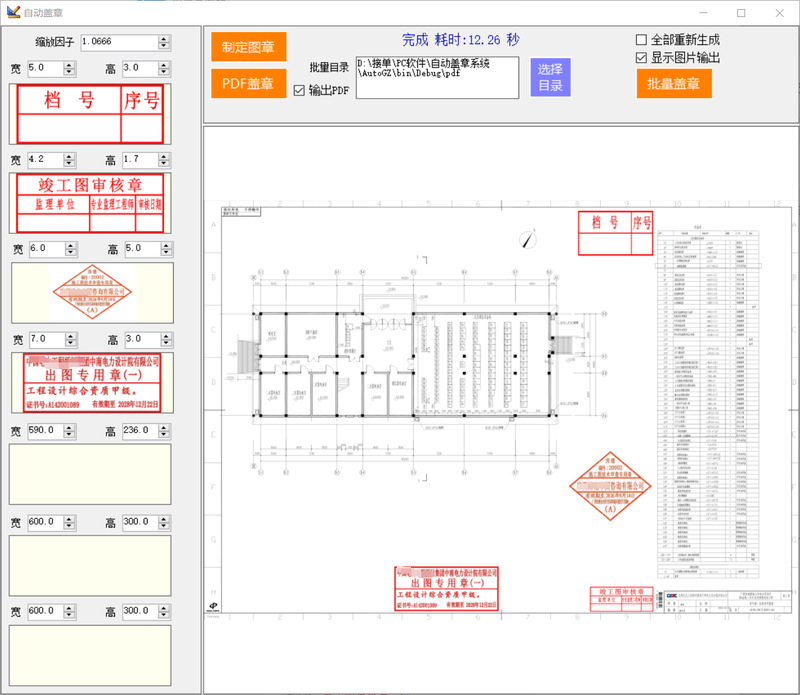This screenshot has height=695, width=800.
Task: Click 出图专用章 stamp on drawing preview
Action: (446, 588)
